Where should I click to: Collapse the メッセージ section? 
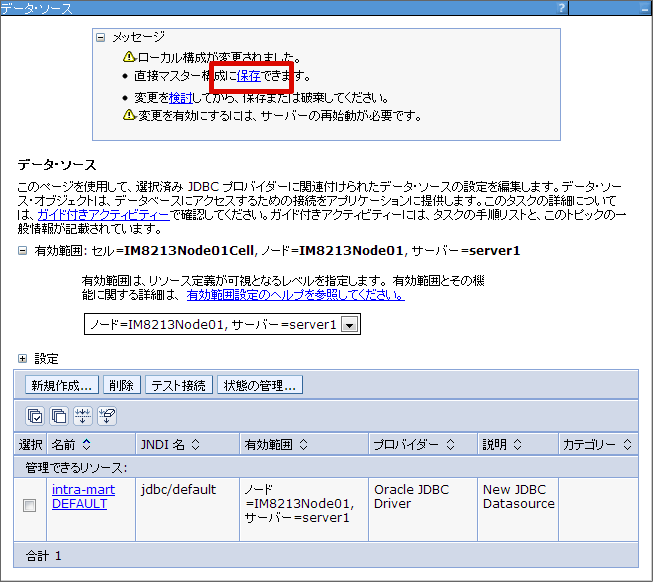tap(100, 37)
